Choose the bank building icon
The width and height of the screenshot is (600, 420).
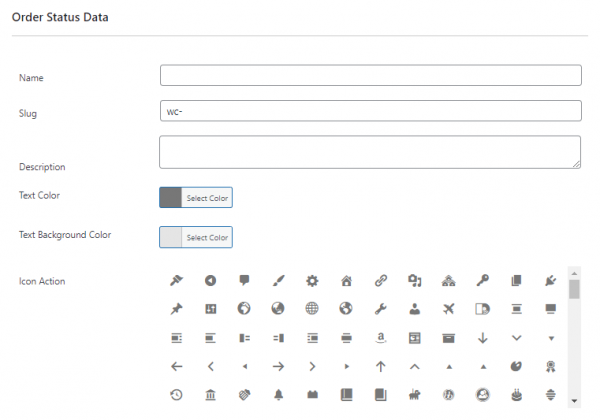210,395
